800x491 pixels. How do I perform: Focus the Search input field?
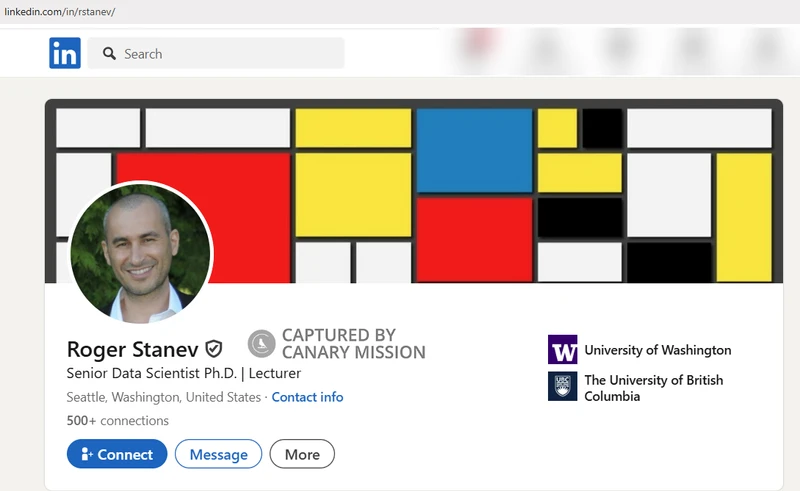coord(216,53)
